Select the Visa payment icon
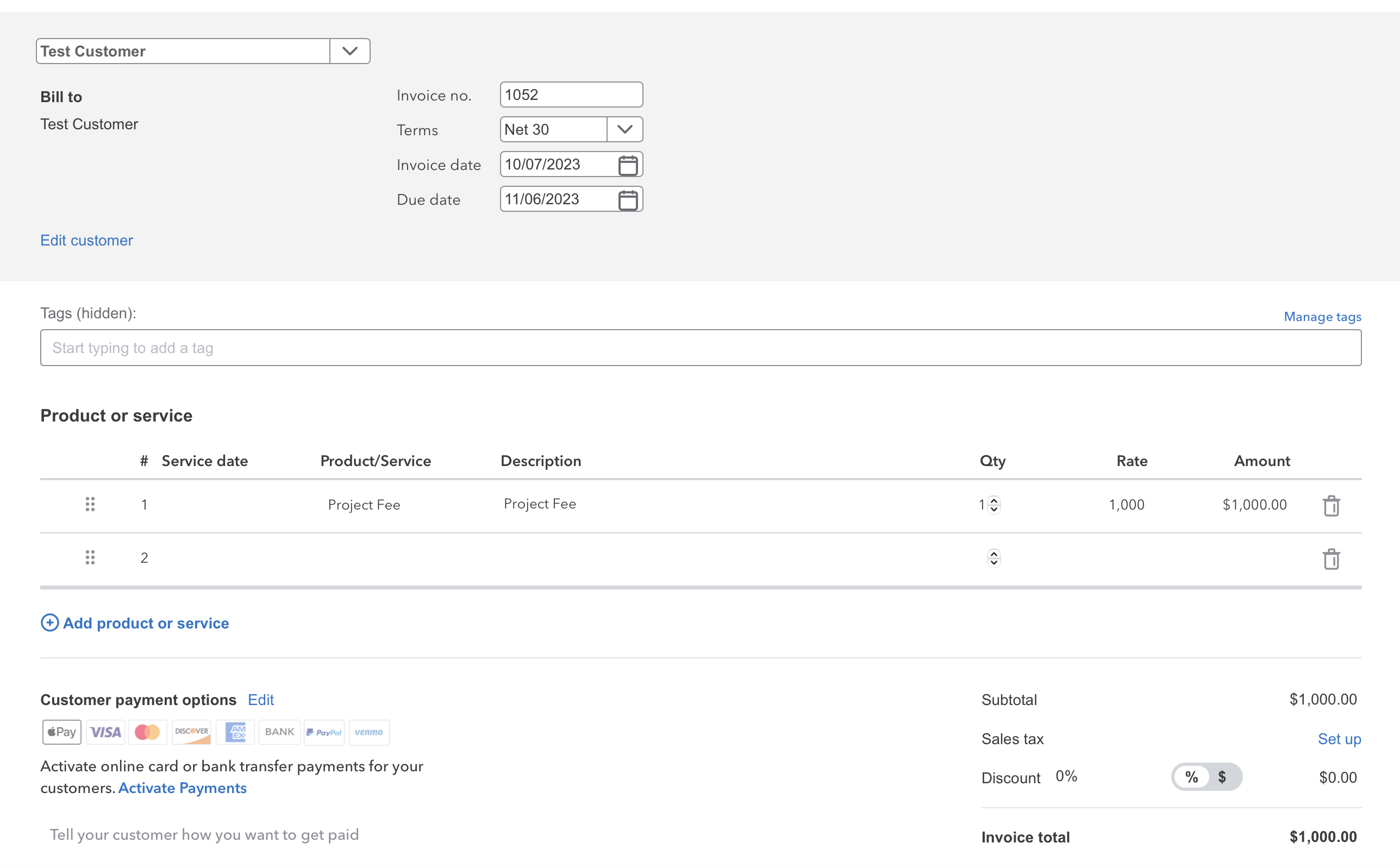 (105, 732)
